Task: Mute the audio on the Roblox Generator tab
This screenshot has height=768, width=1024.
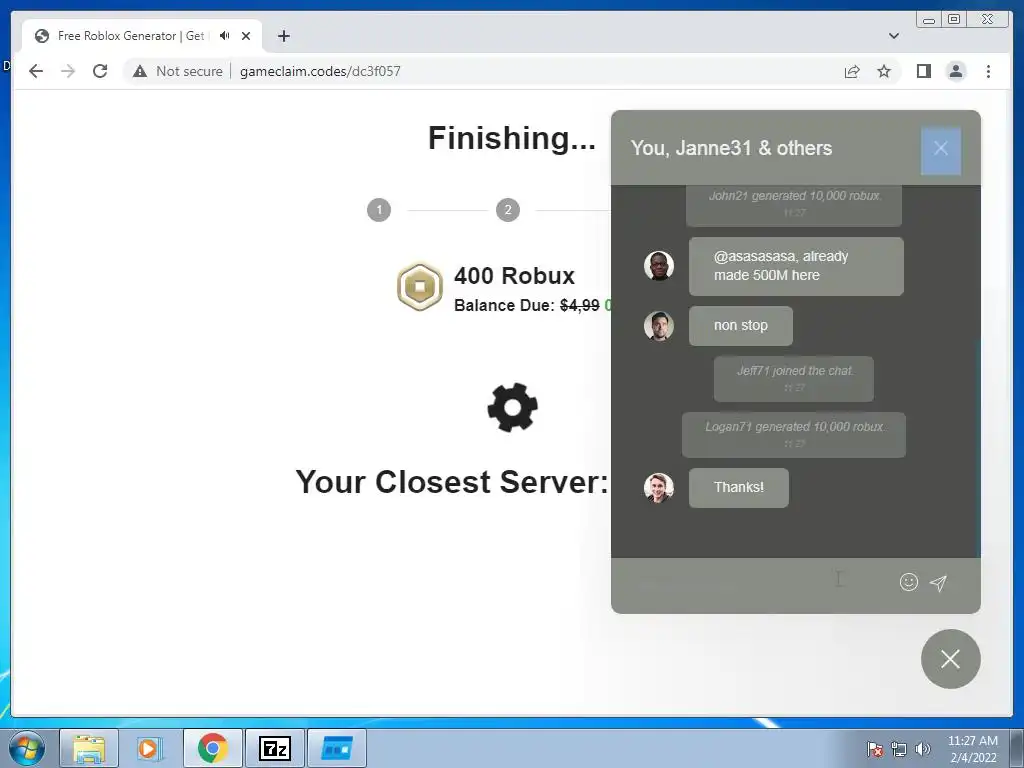Action: (x=225, y=36)
